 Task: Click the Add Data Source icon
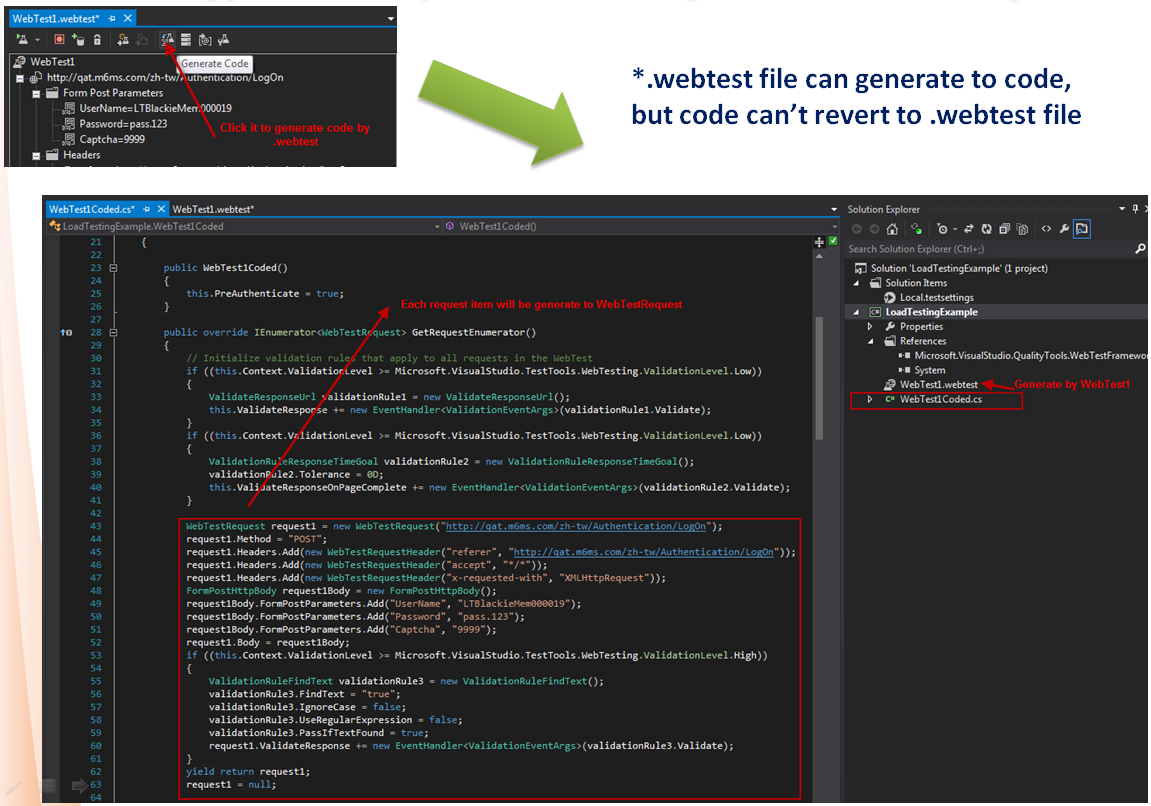pos(78,40)
